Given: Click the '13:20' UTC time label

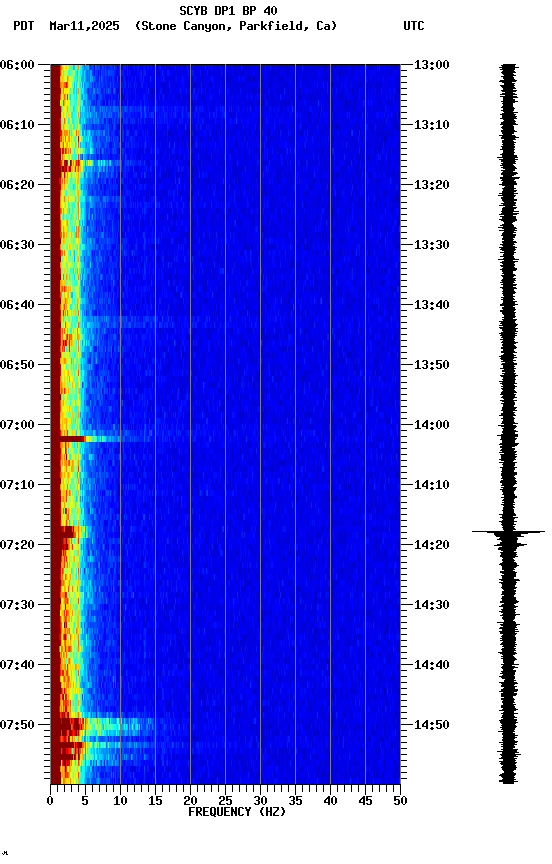Looking at the screenshot, I should click(x=432, y=185).
